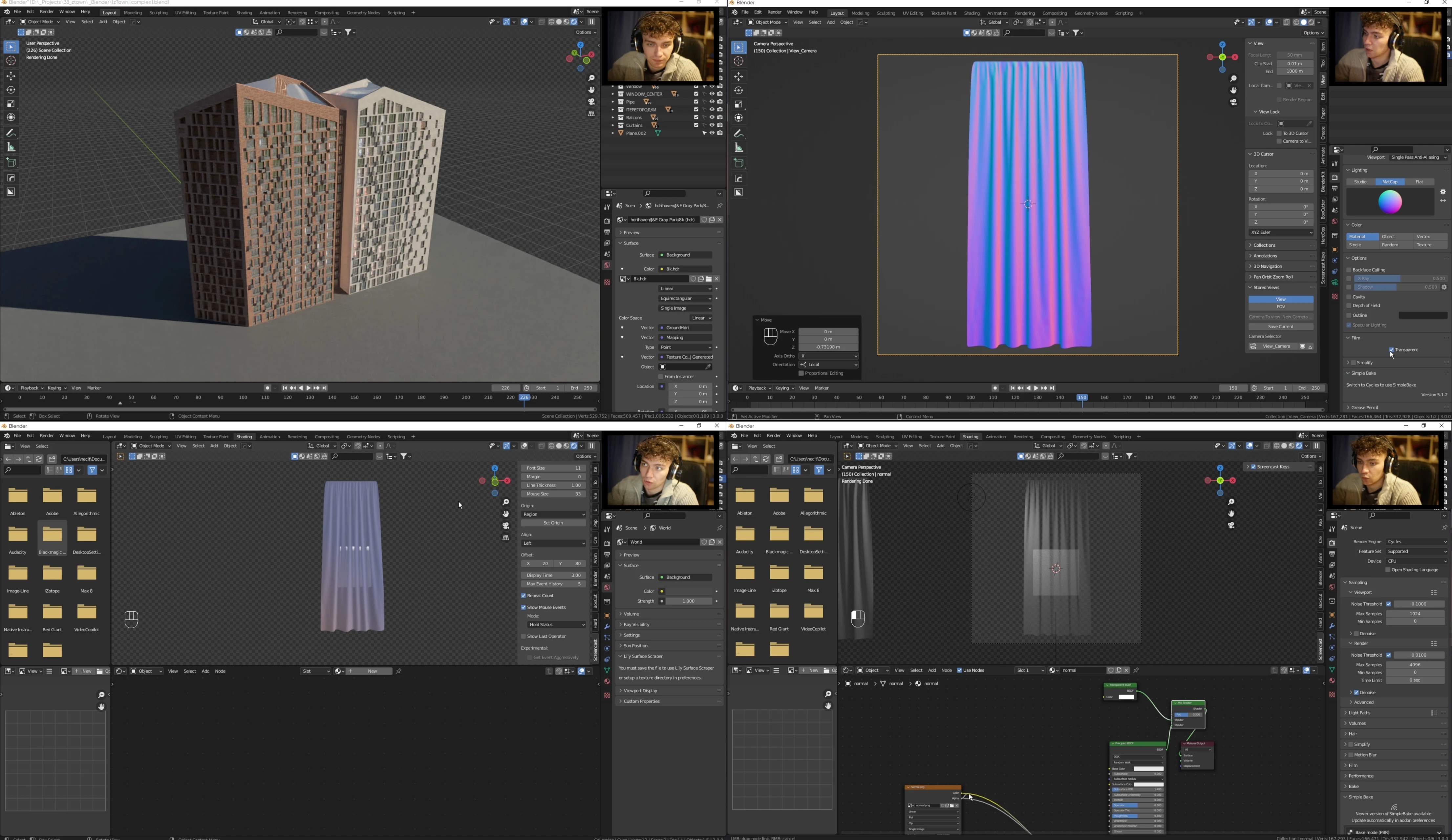
Task: Enable the Backface Culling checkbox
Action: (1349, 270)
